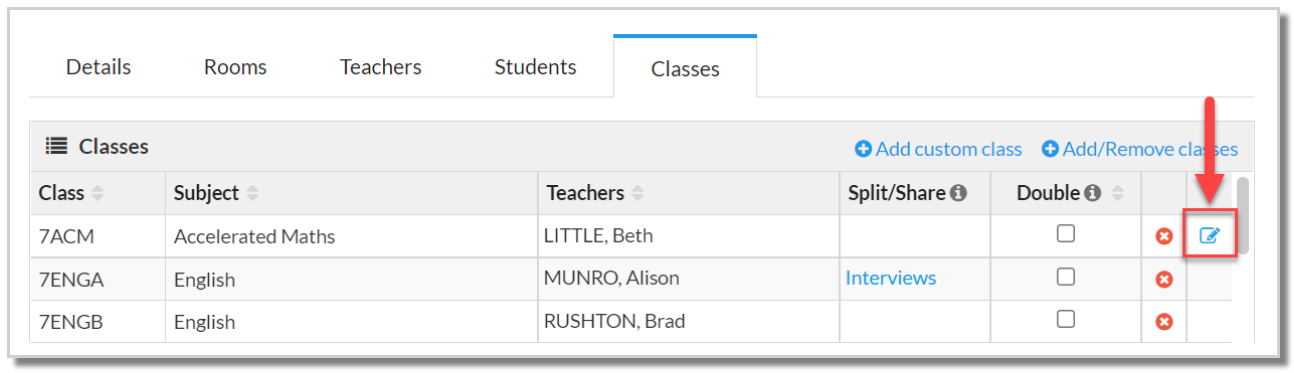
Task: Click the Double column info icon
Action: point(1092,193)
